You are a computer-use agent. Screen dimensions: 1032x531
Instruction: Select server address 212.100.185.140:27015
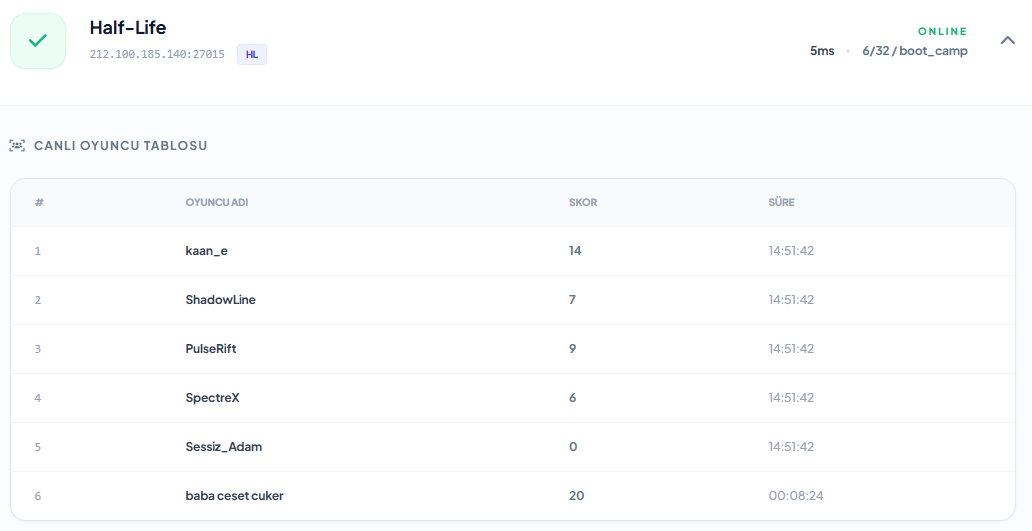coord(157,54)
